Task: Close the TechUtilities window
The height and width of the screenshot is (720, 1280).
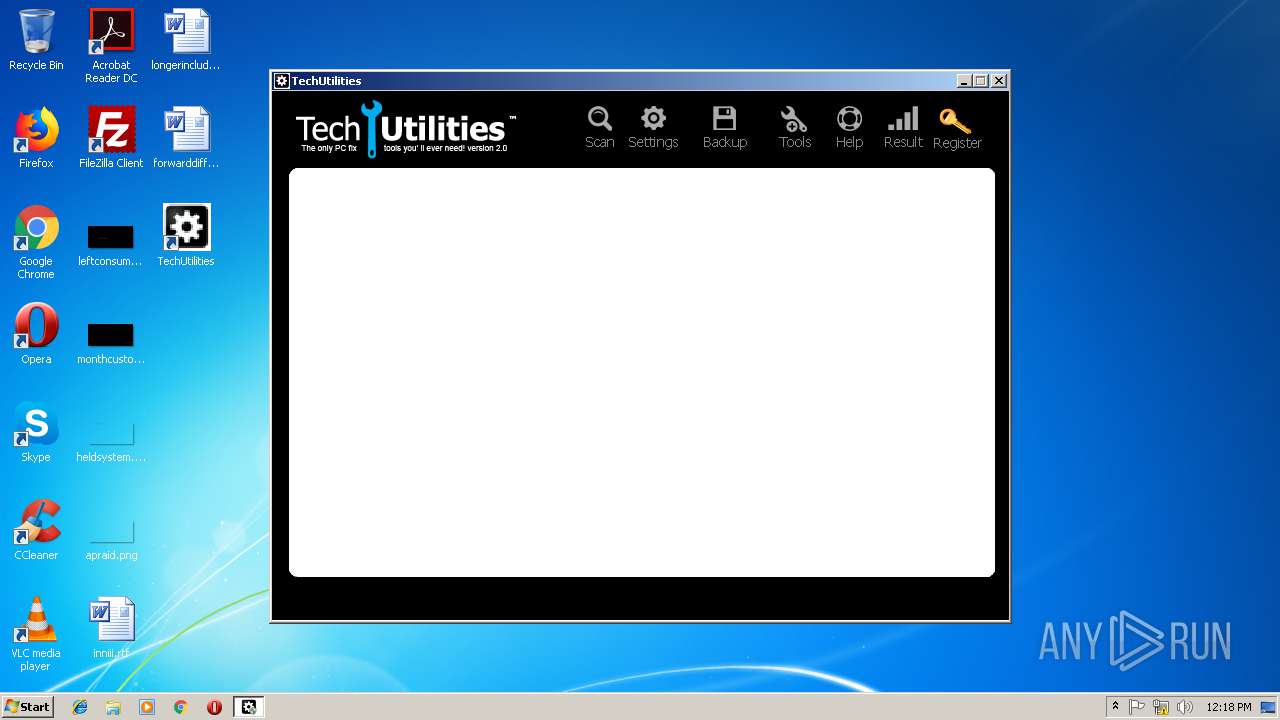Action: coord(998,81)
